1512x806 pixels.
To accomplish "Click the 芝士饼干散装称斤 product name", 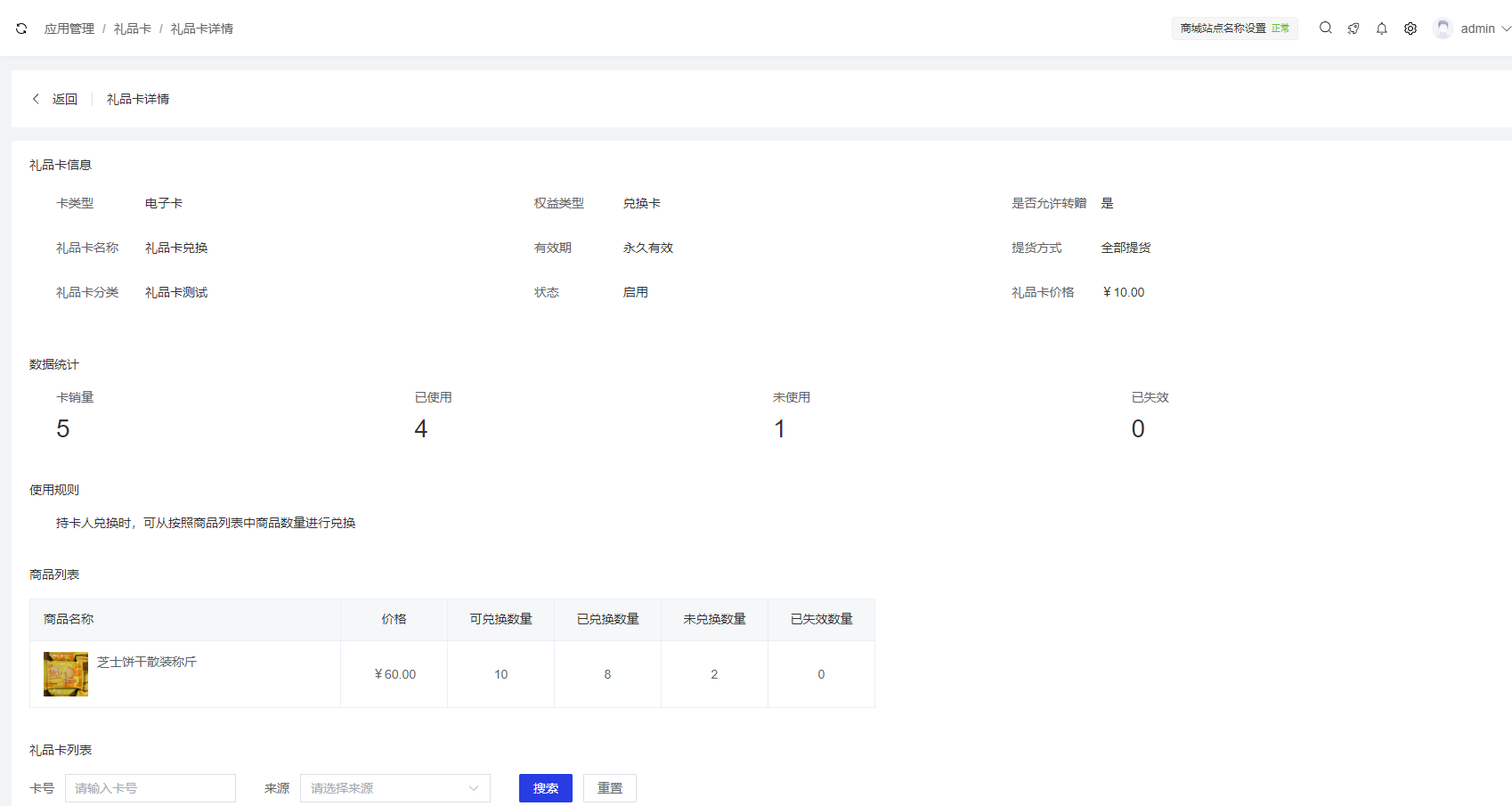I will tap(147, 662).
